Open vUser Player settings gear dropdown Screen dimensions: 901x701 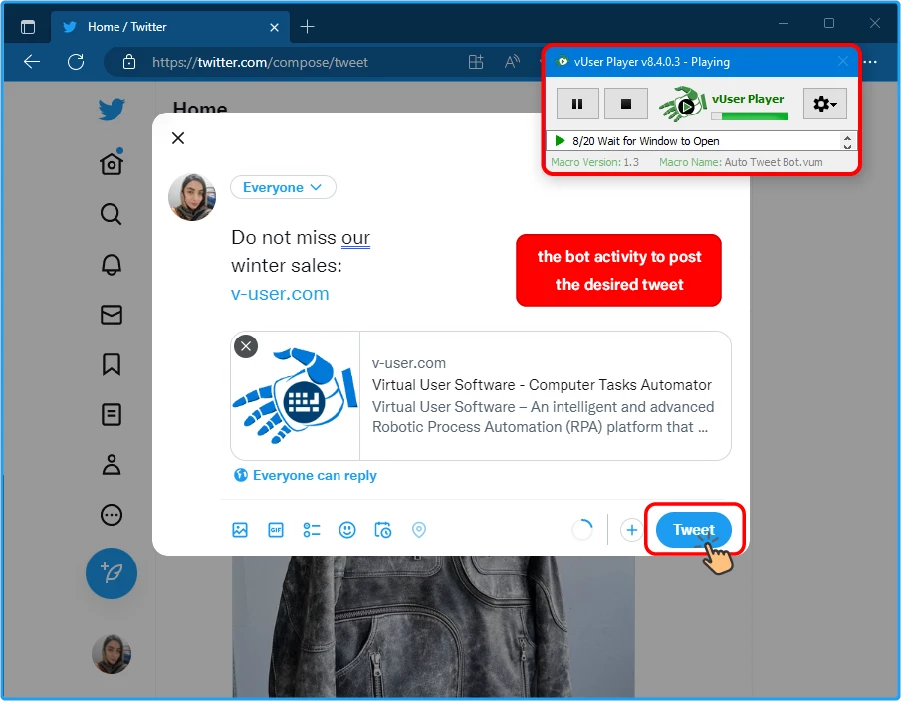(x=825, y=104)
